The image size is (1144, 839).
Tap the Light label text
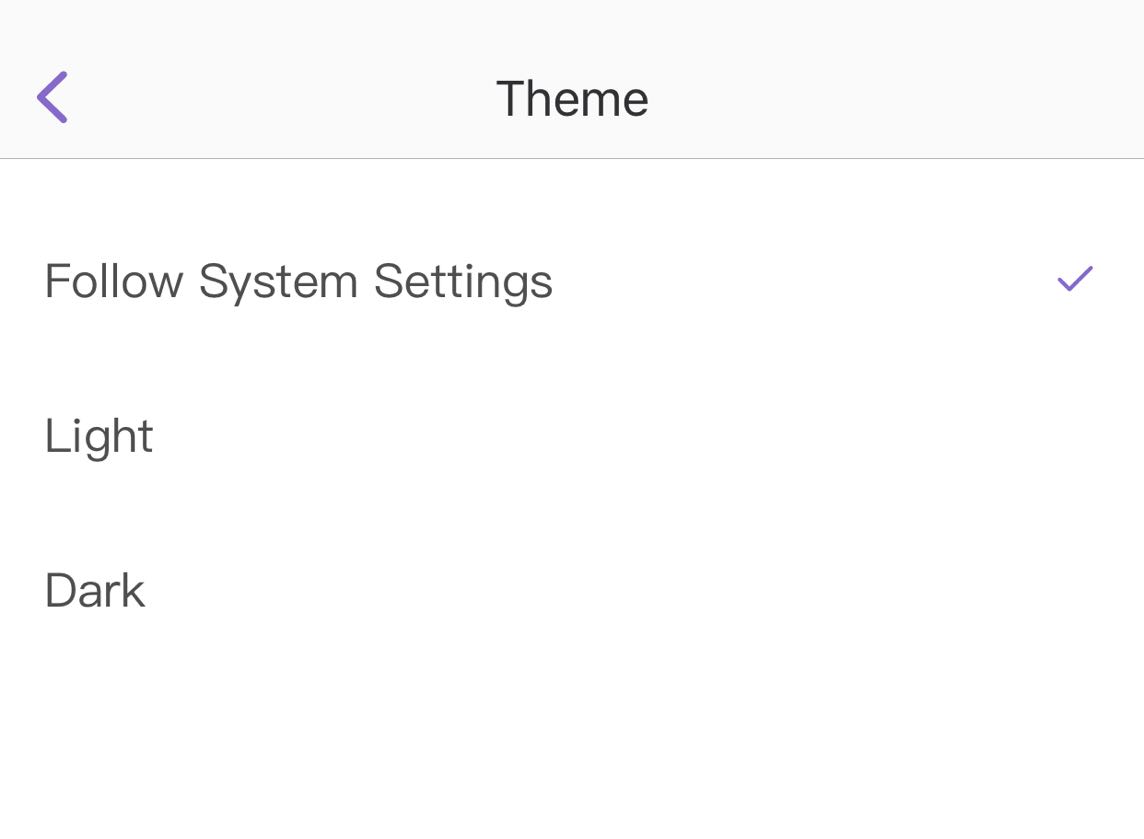(99, 436)
